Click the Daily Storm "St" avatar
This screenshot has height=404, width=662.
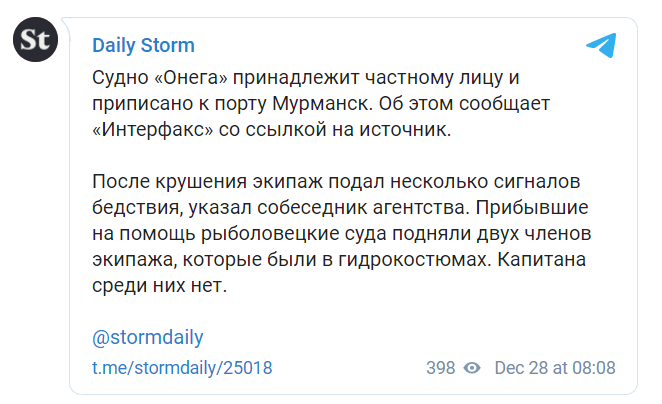pos(35,43)
